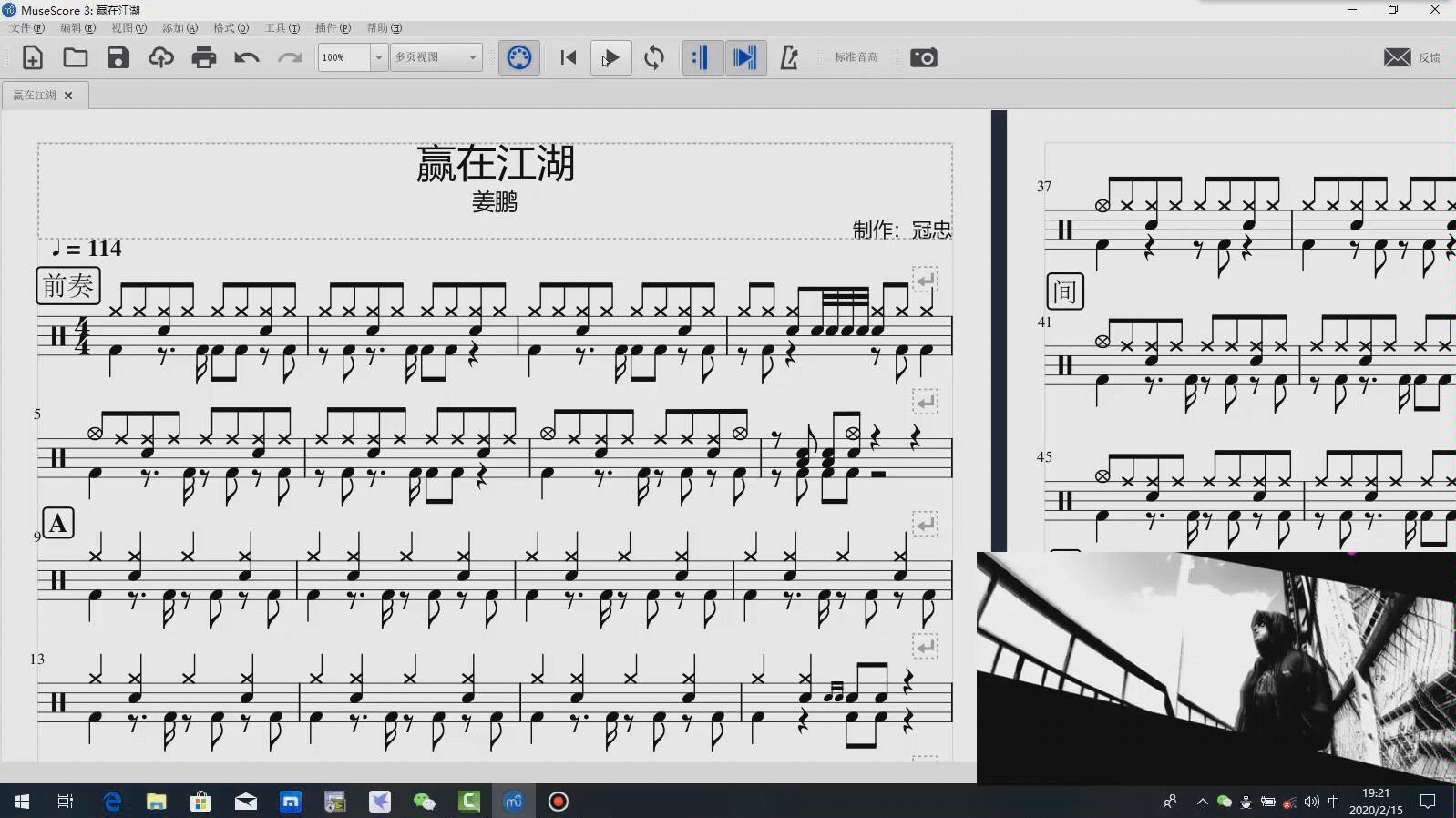
Task: Open WeChat from the taskbar
Action: tap(425, 802)
